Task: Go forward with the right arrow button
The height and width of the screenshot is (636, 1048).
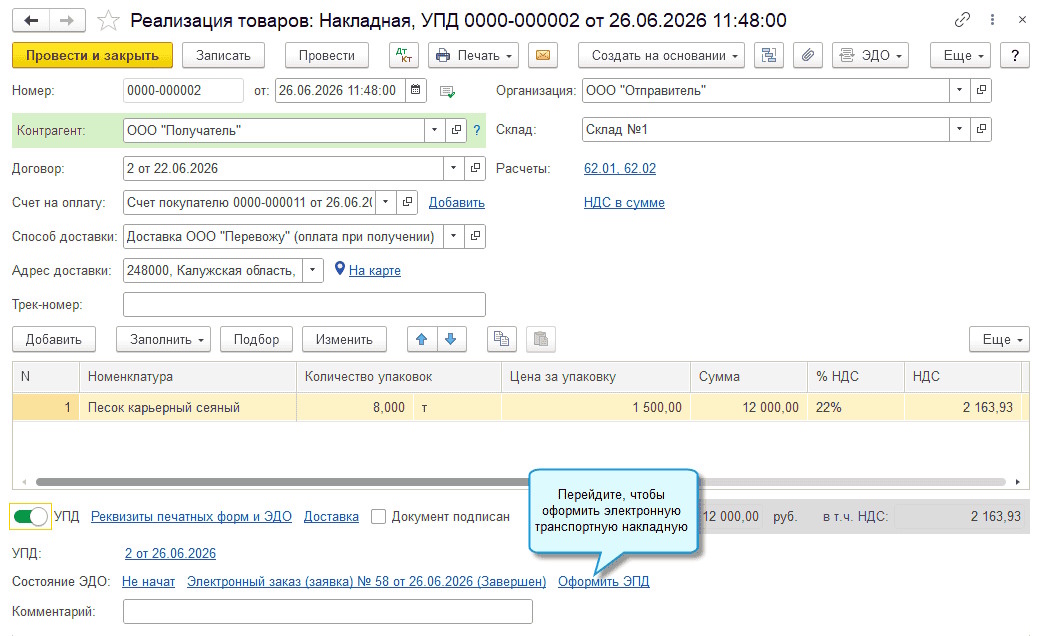Action: 67,21
